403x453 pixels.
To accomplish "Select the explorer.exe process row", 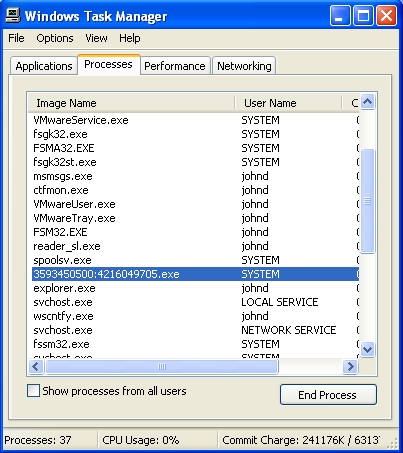I will click(195, 288).
